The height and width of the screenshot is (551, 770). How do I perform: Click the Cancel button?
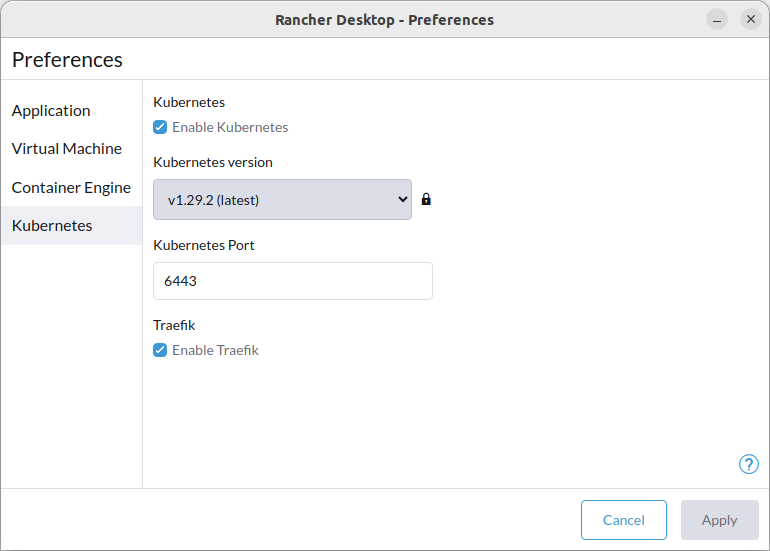click(x=624, y=520)
